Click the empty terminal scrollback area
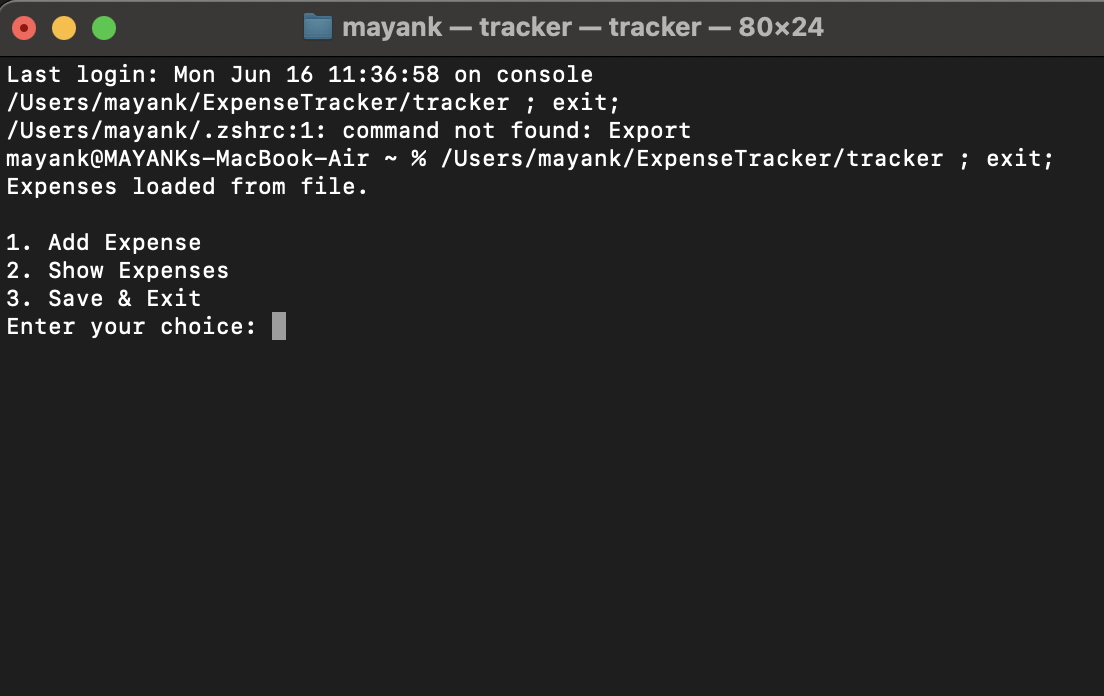1104x696 pixels. 550,500
